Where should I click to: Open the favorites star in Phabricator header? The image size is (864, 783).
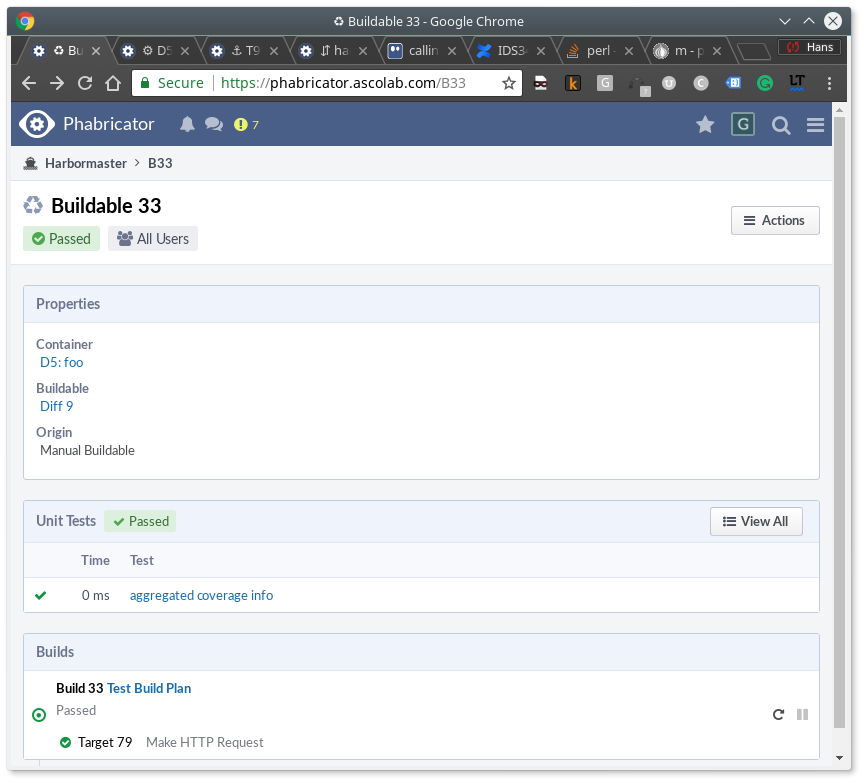[x=705, y=125]
